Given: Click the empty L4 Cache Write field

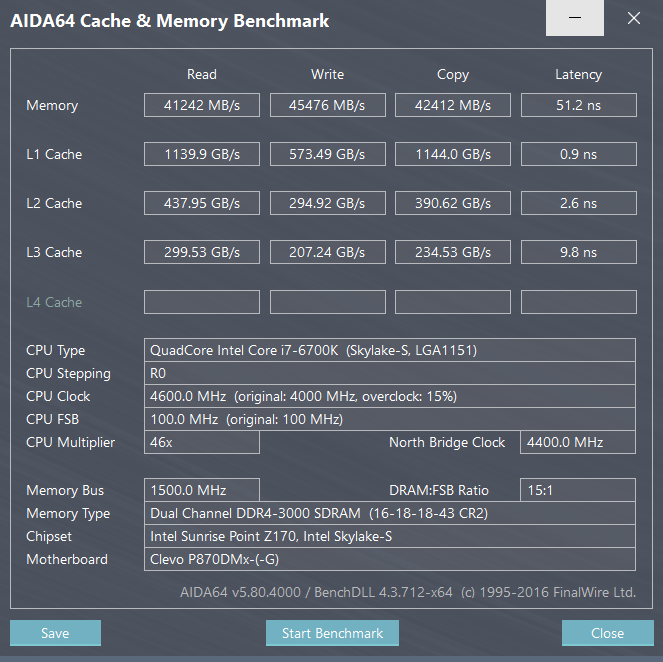Looking at the screenshot, I should (x=328, y=302).
